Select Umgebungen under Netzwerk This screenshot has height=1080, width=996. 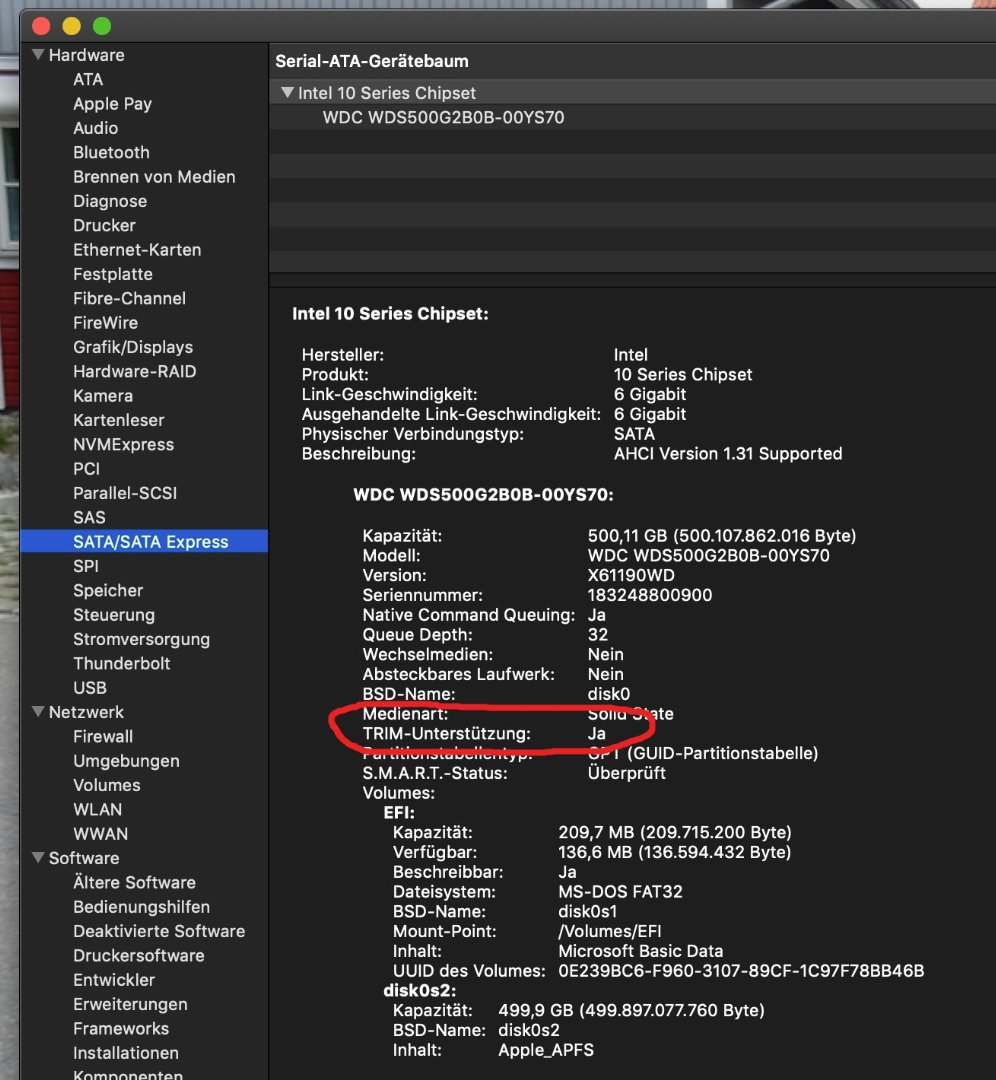point(127,761)
